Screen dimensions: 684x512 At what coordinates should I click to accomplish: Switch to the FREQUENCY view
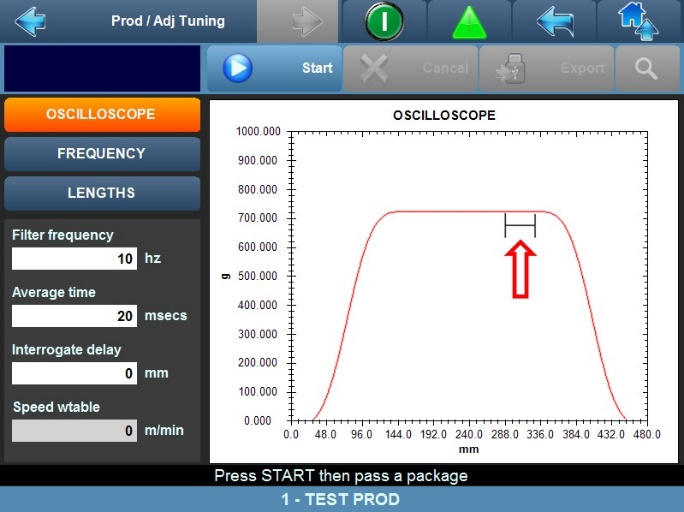102,154
